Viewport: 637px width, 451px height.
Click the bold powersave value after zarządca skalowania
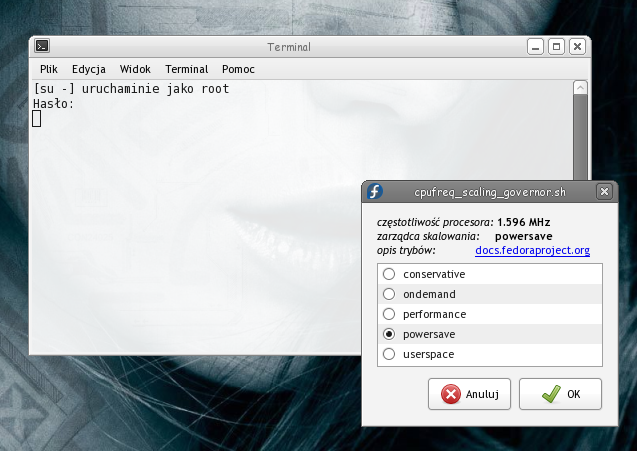524,236
